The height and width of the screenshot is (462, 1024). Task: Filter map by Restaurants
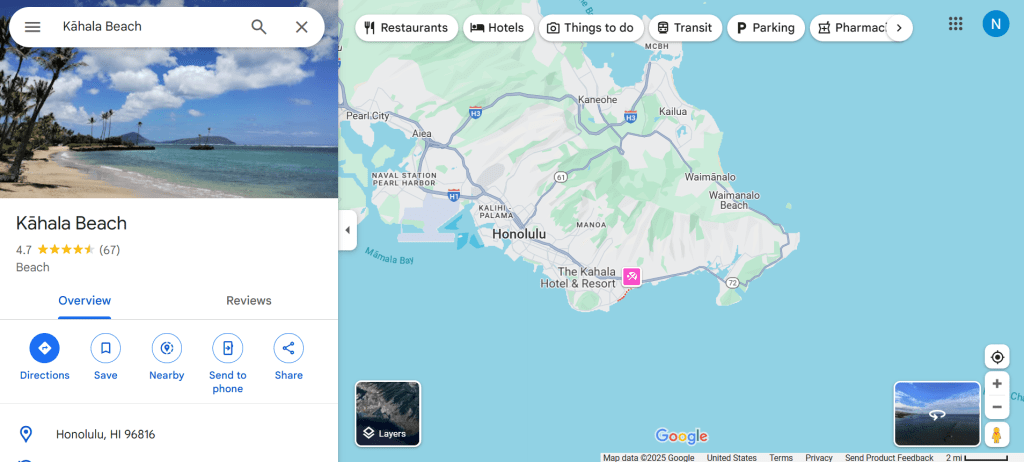tap(406, 28)
